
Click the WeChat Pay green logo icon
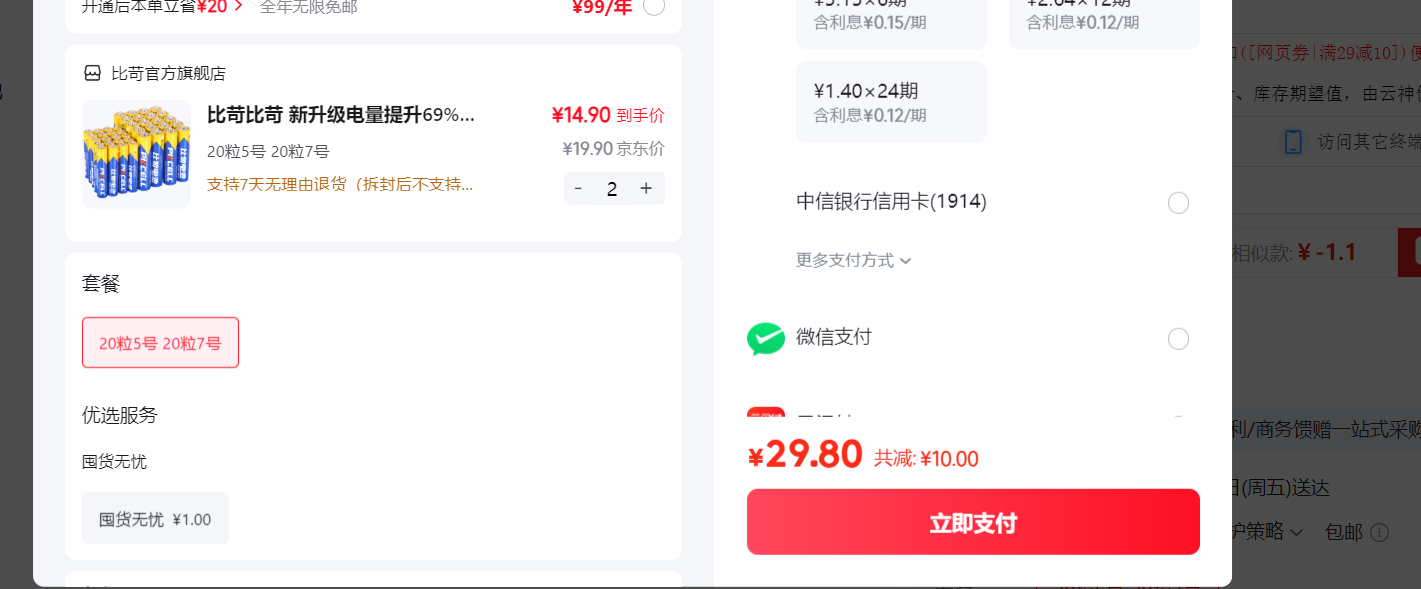(x=766, y=339)
